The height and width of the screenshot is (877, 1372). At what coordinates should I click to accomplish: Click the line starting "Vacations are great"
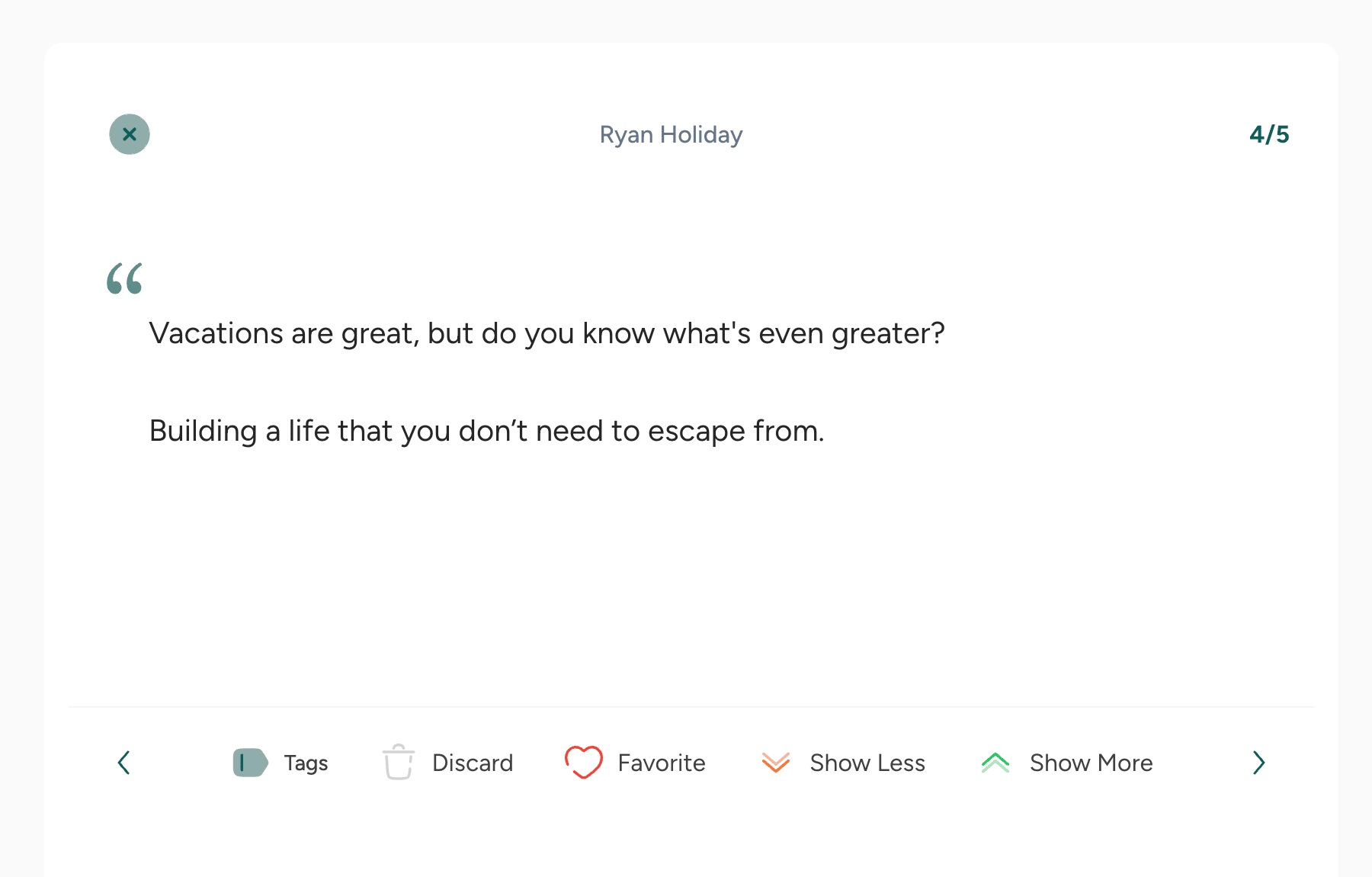pyautogui.click(x=547, y=333)
